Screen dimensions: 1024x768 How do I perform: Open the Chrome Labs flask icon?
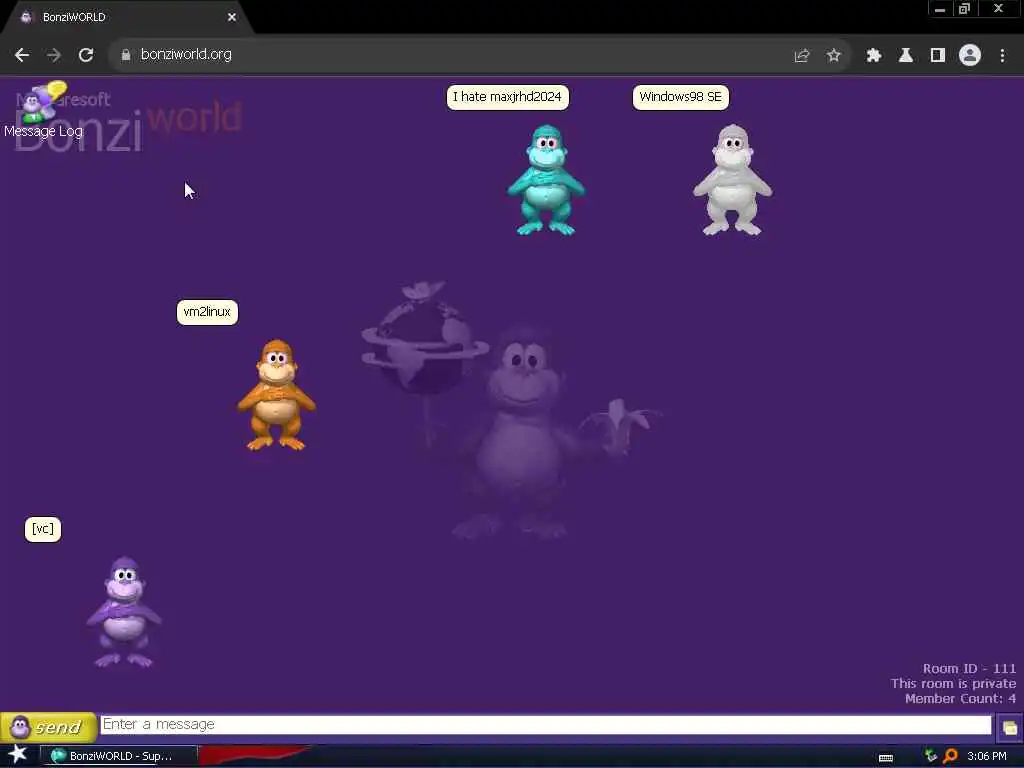pos(906,56)
